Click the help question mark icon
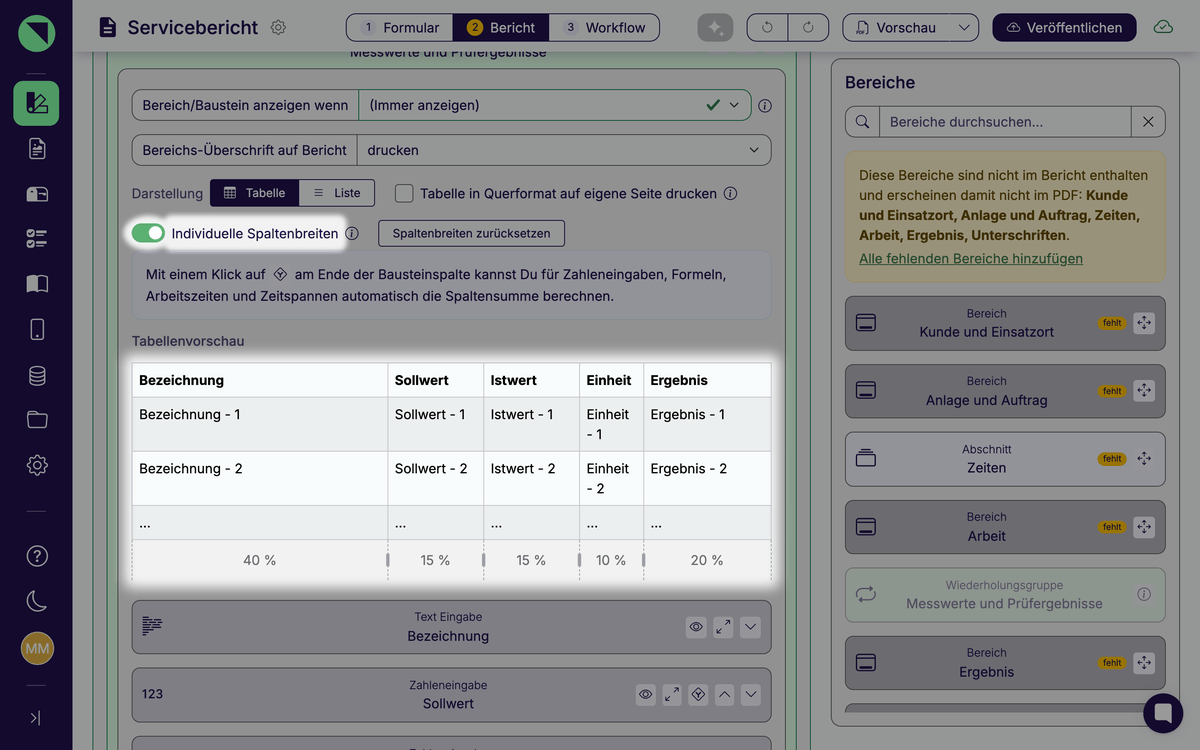Screen dimensions: 1200x750 pos(37,556)
